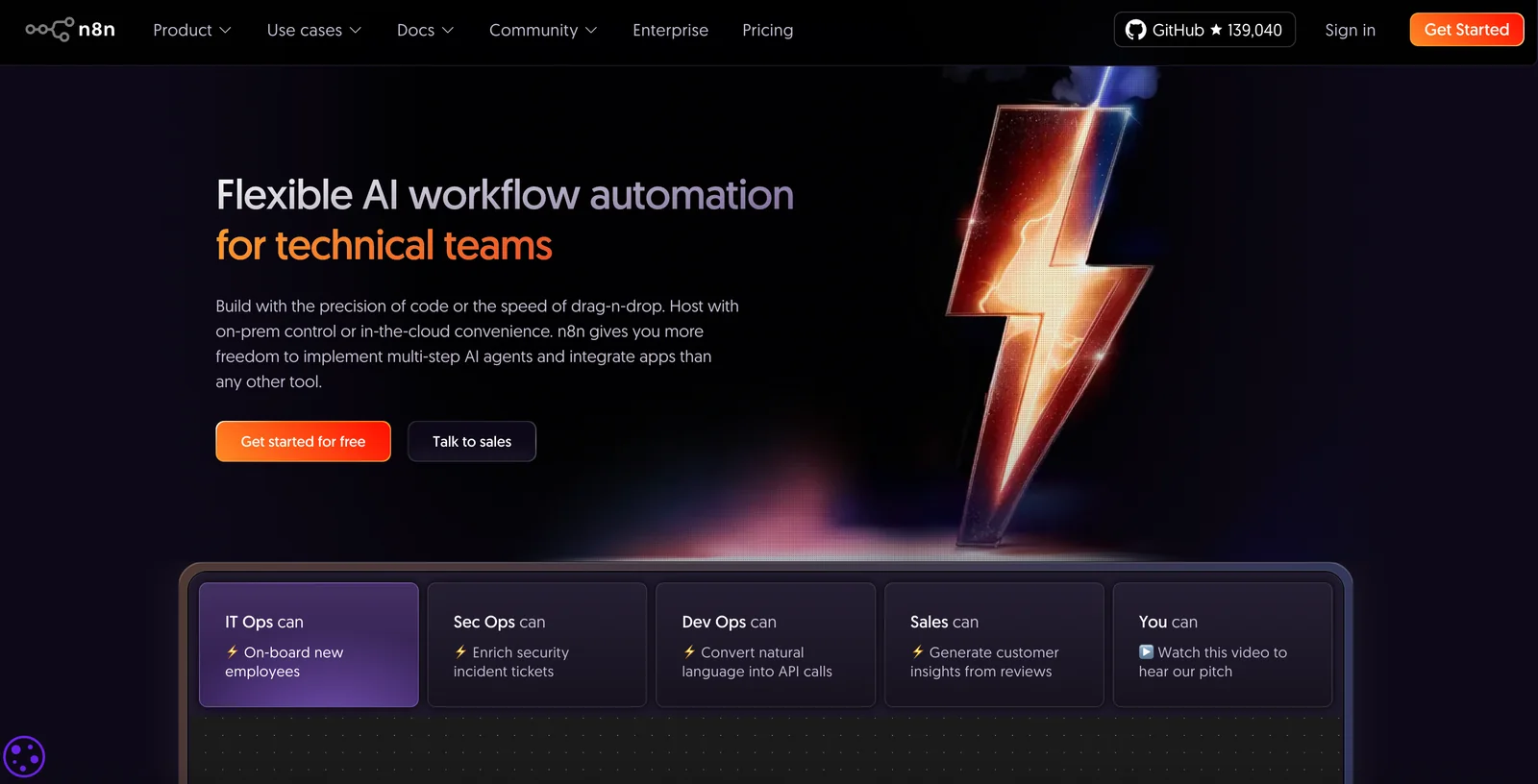Click the lightning icon in IT Ops card
1538x784 pixels.
click(x=232, y=651)
